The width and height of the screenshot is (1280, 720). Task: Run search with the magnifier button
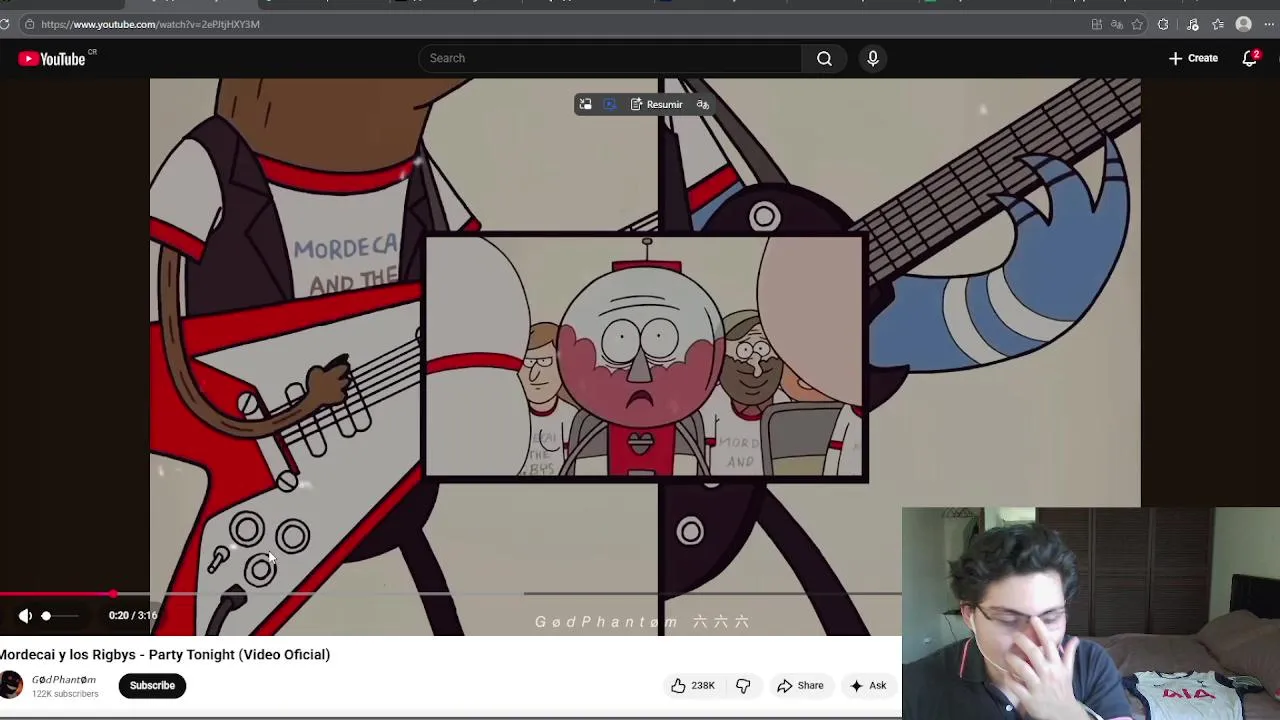pos(824,58)
